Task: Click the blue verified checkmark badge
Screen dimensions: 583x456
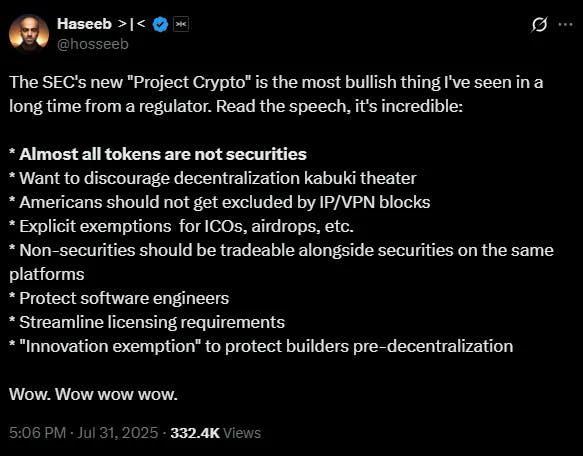Action: click(160, 25)
